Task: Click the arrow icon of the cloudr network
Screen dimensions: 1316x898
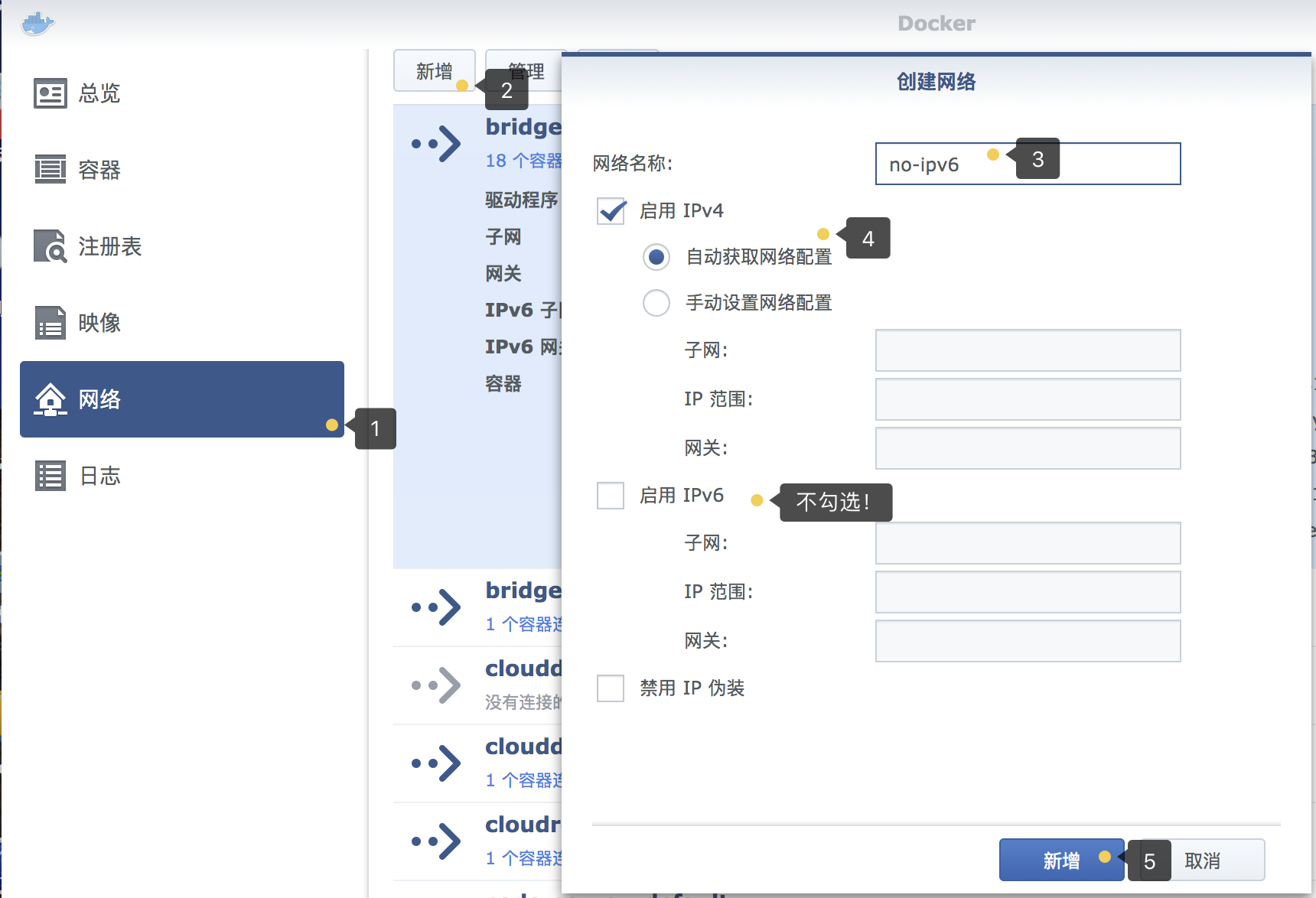Action: point(436,841)
